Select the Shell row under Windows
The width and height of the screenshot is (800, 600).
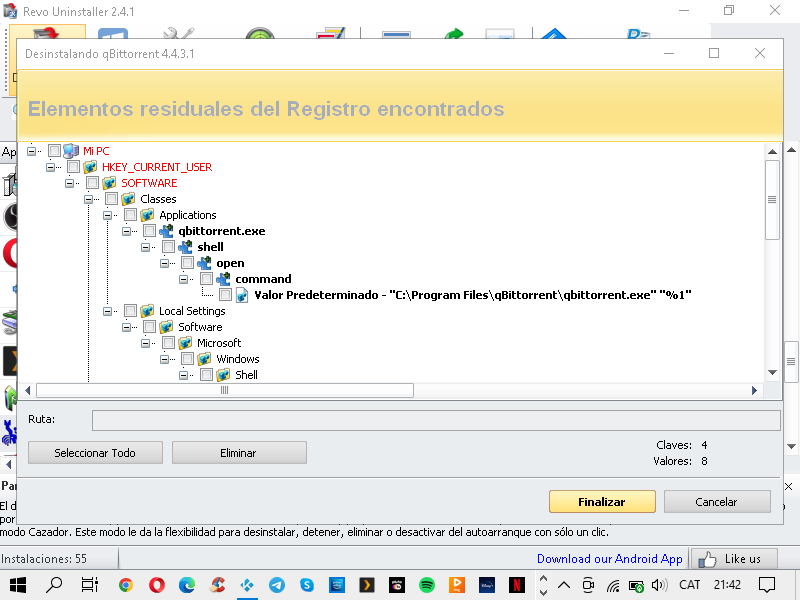(x=246, y=375)
